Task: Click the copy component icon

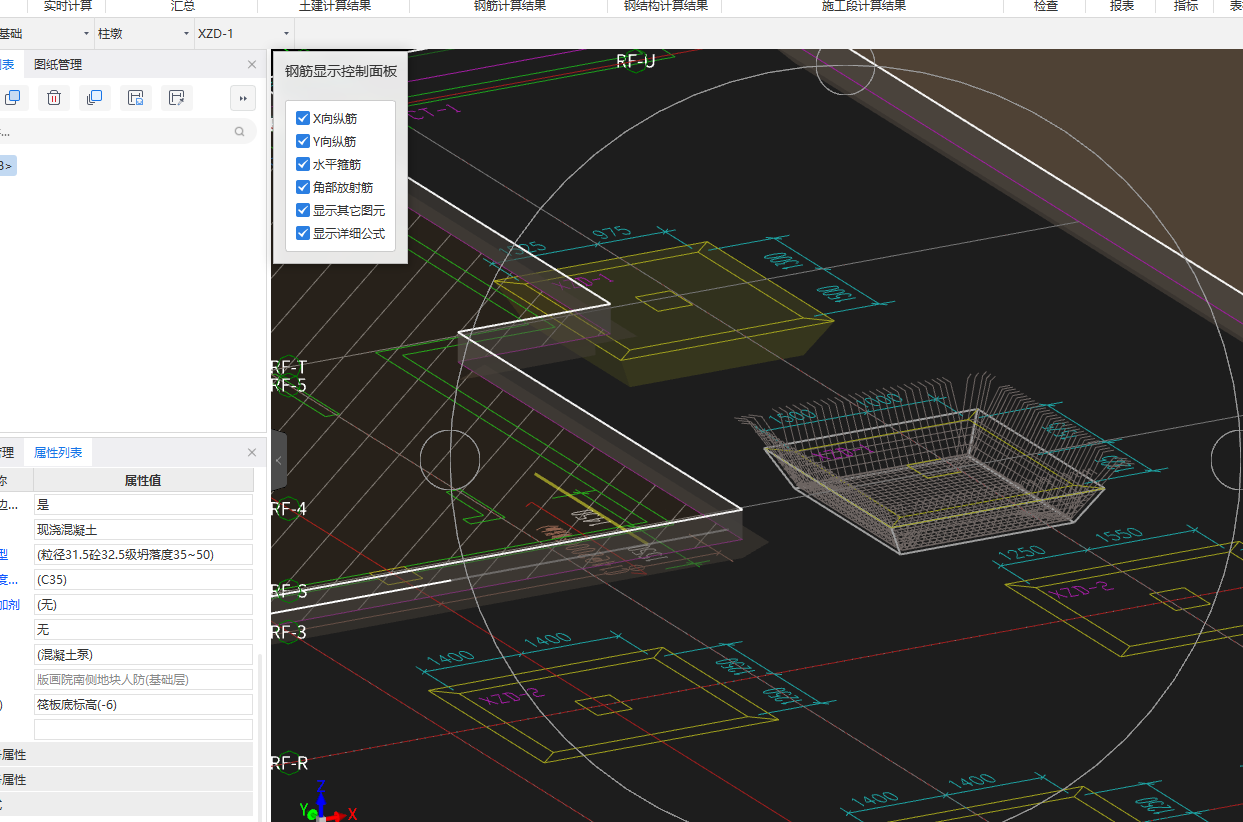Action: (x=13, y=97)
